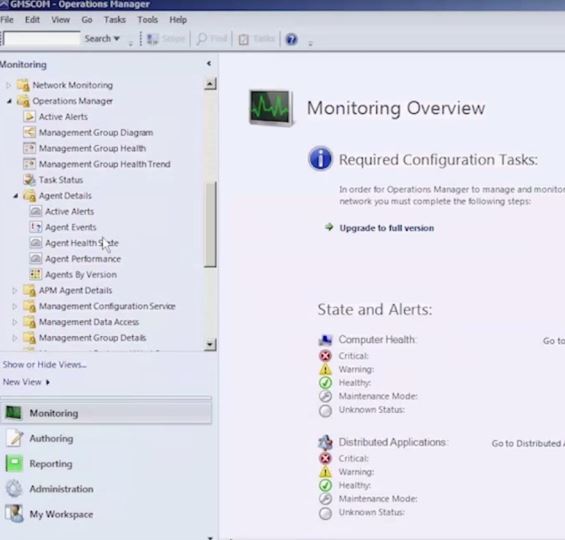Click the Management Group Diagram icon
The width and height of the screenshot is (565, 540).
click(x=29, y=132)
